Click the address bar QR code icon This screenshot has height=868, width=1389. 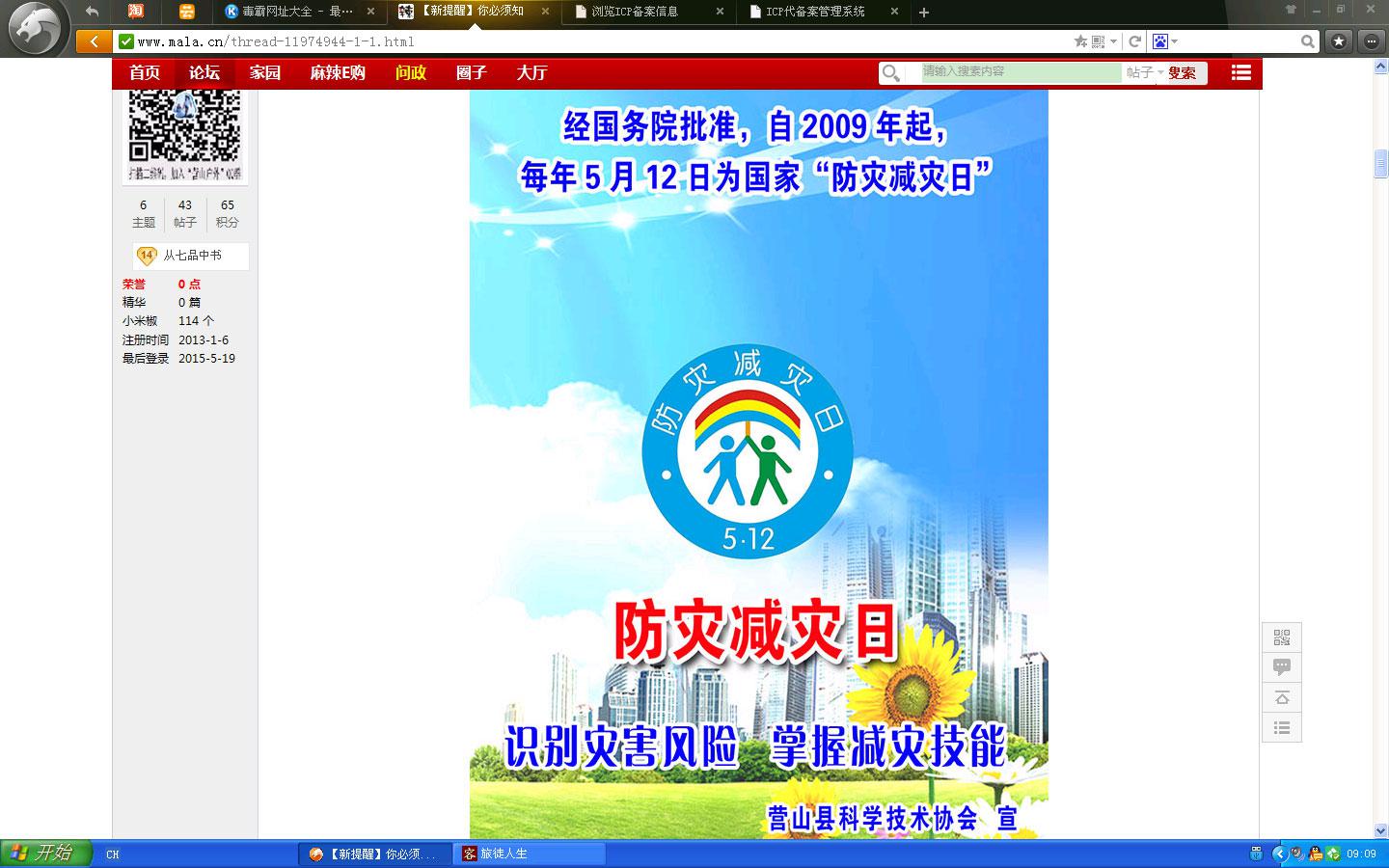(1098, 41)
